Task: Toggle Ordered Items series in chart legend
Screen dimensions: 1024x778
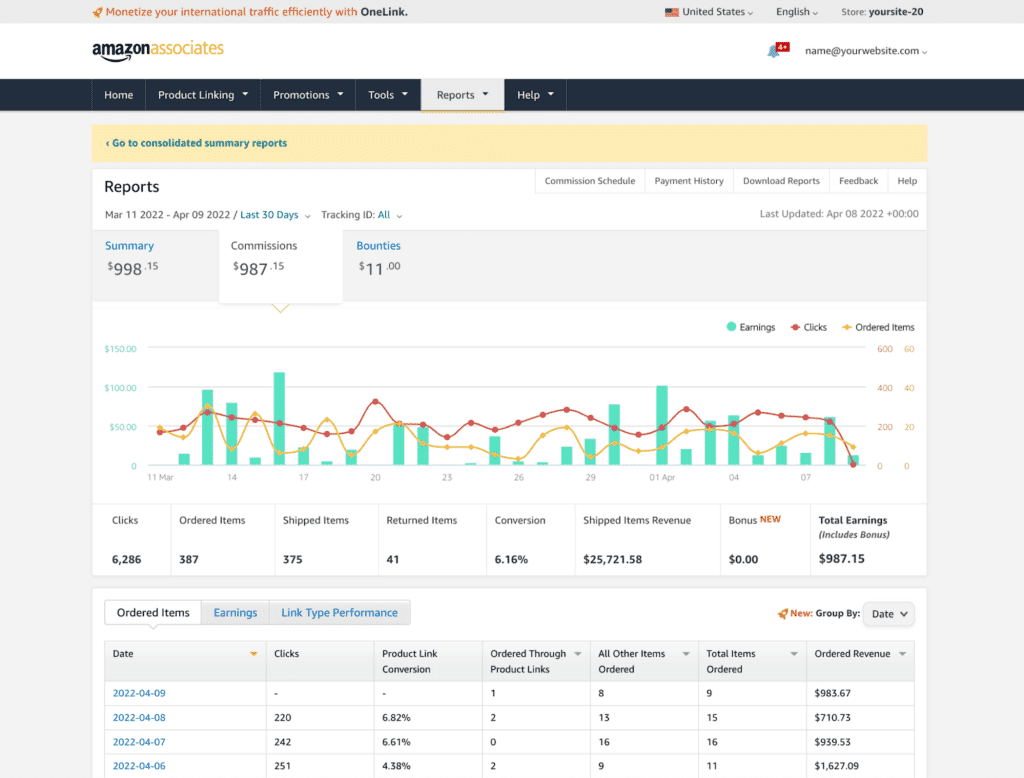Action: [x=877, y=327]
